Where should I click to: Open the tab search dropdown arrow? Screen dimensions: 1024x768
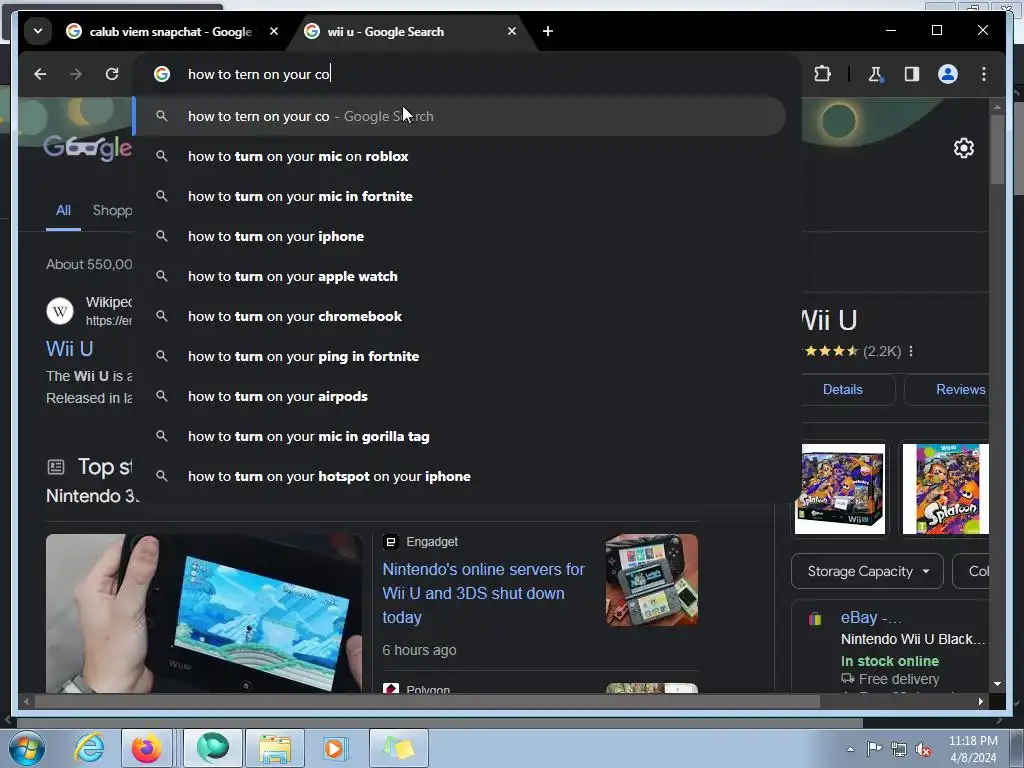38,31
